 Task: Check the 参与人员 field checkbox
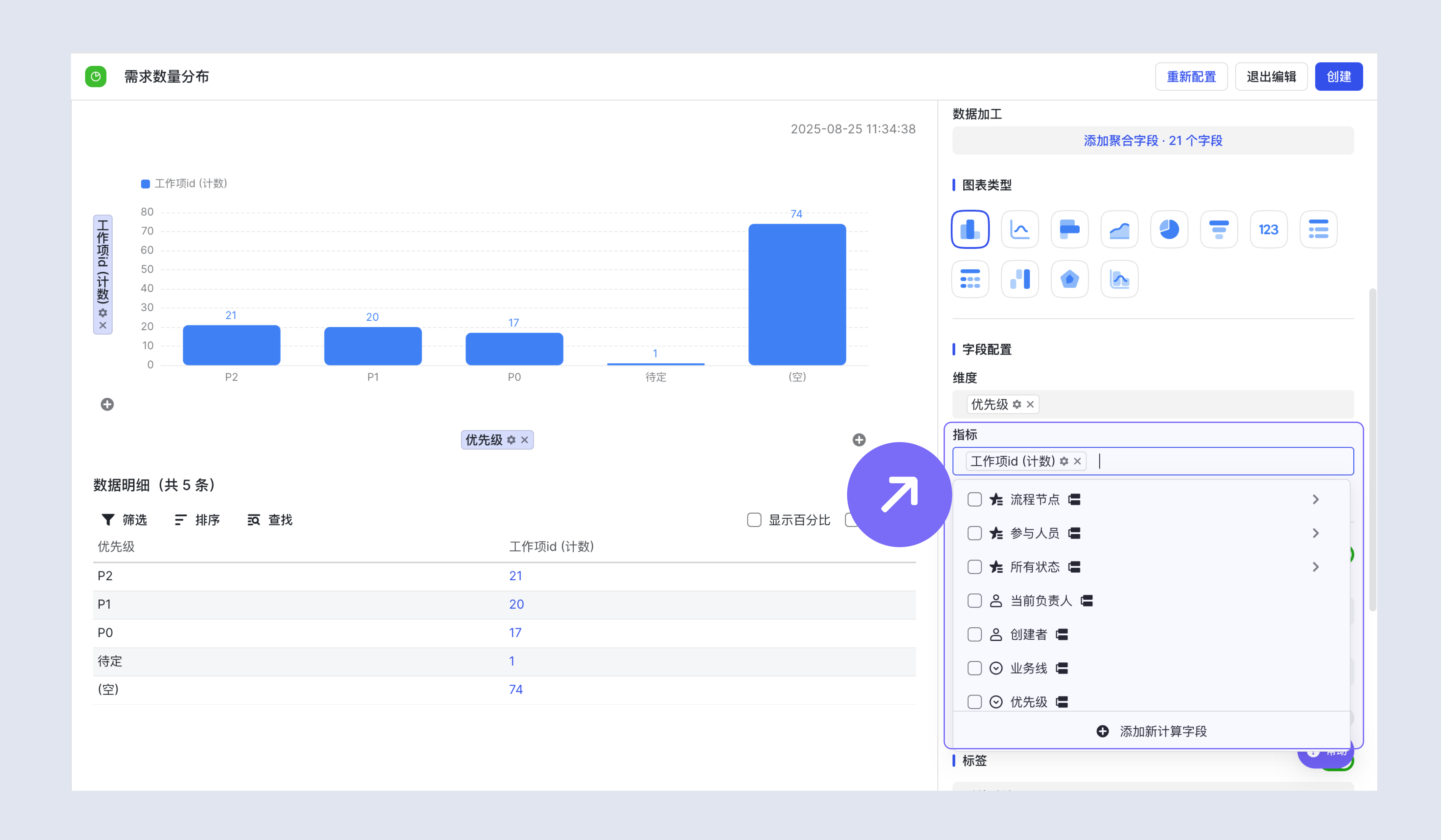point(974,533)
